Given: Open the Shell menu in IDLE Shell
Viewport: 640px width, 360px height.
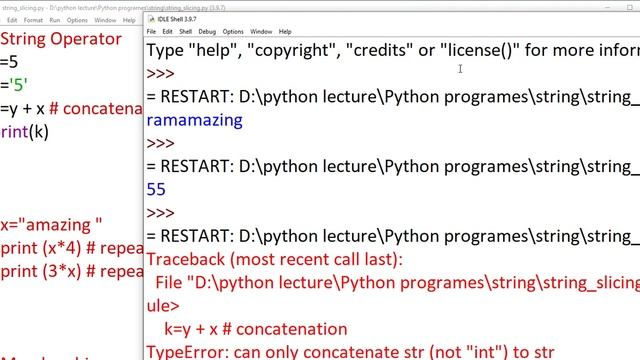Looking at the screenshot, I should (x=185, y=31).
